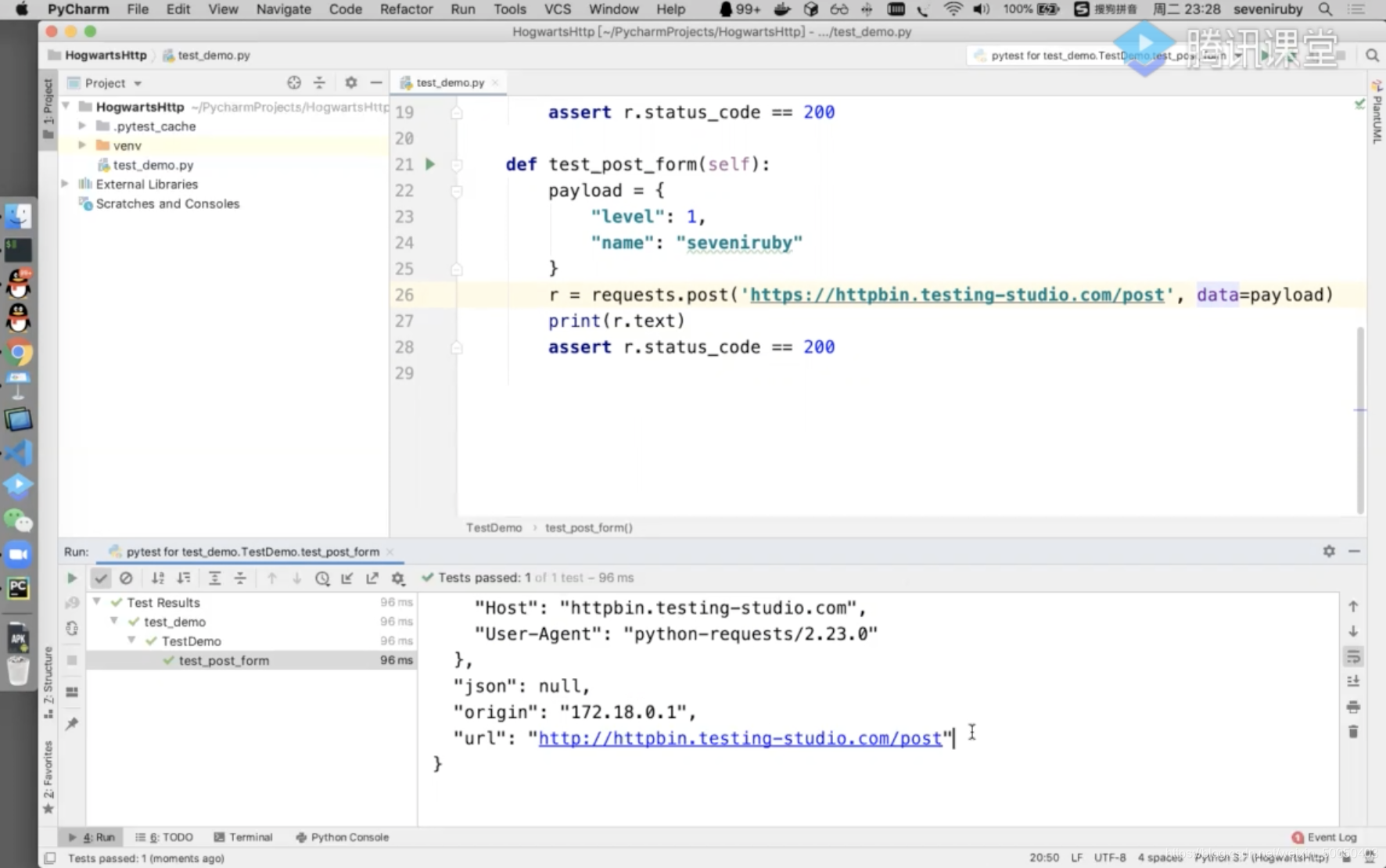The height and width of the screenshot is (868, 1386).
Task: Open Project panel options gear
Action: tap(351, 83)
